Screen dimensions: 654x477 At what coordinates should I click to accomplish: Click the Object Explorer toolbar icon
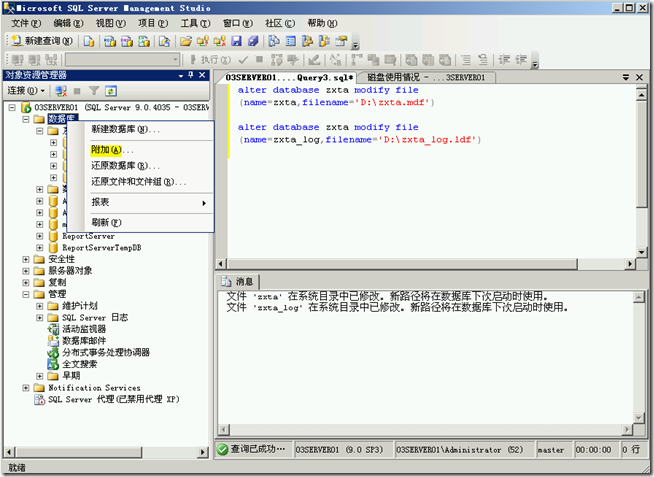(x=307, y=41)
